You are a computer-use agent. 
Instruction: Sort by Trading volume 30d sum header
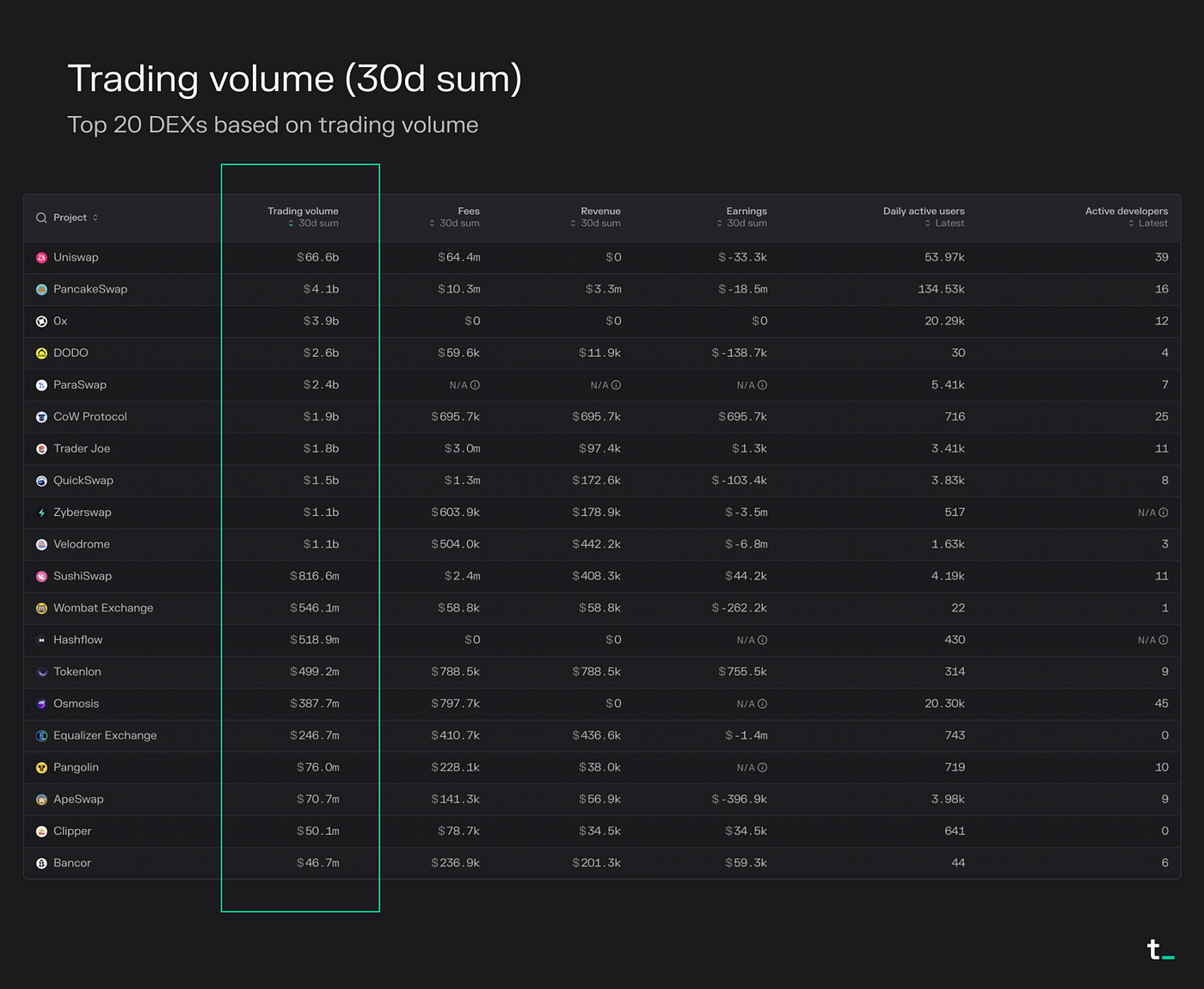pos(303,217)
